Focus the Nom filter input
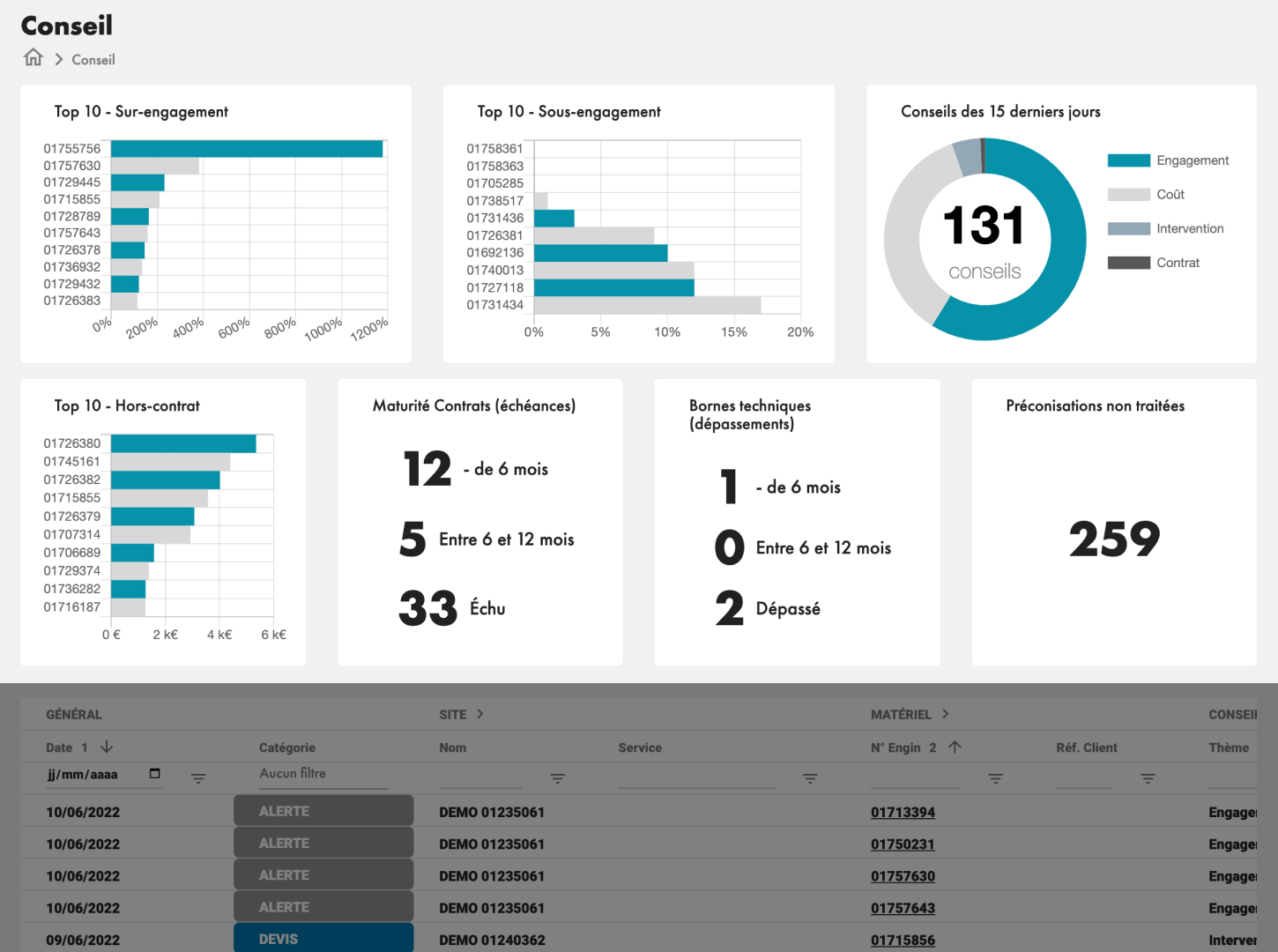This screenshot has width=1278, height=952. click(x=480, y=777)
